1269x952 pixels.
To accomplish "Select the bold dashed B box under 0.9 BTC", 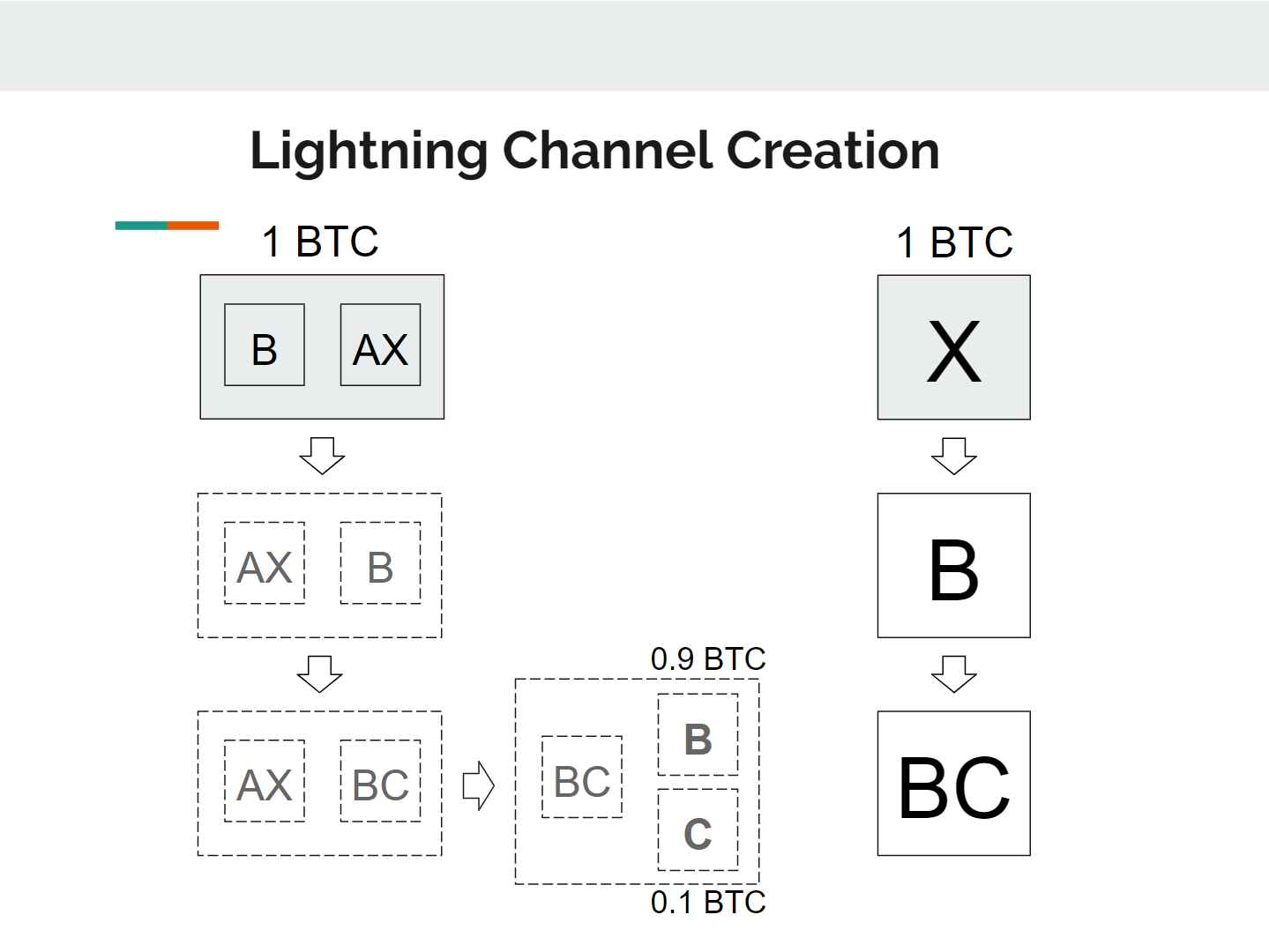I will [698, 734].
